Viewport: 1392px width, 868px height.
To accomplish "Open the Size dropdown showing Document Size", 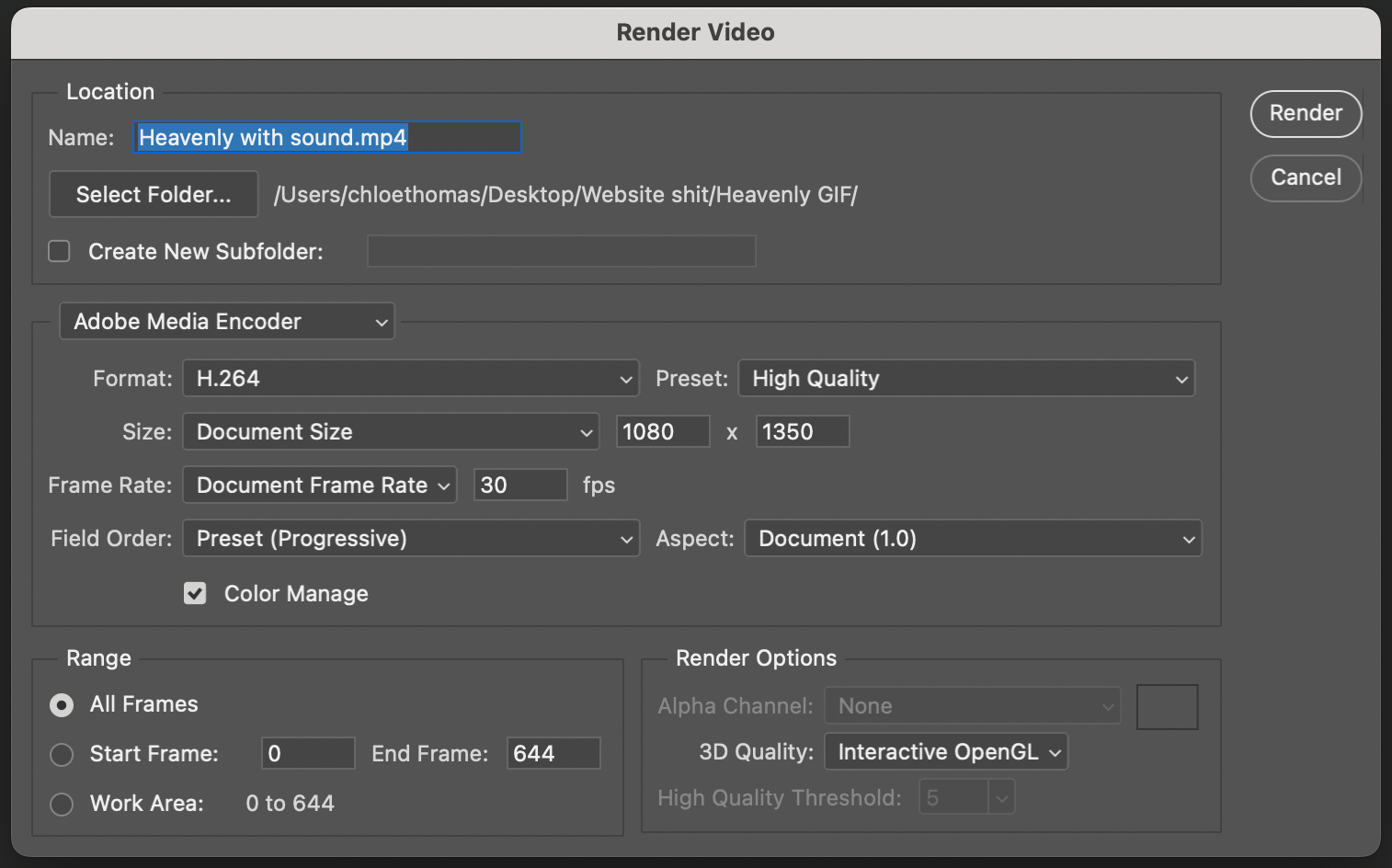I will (x=390, y=431).
